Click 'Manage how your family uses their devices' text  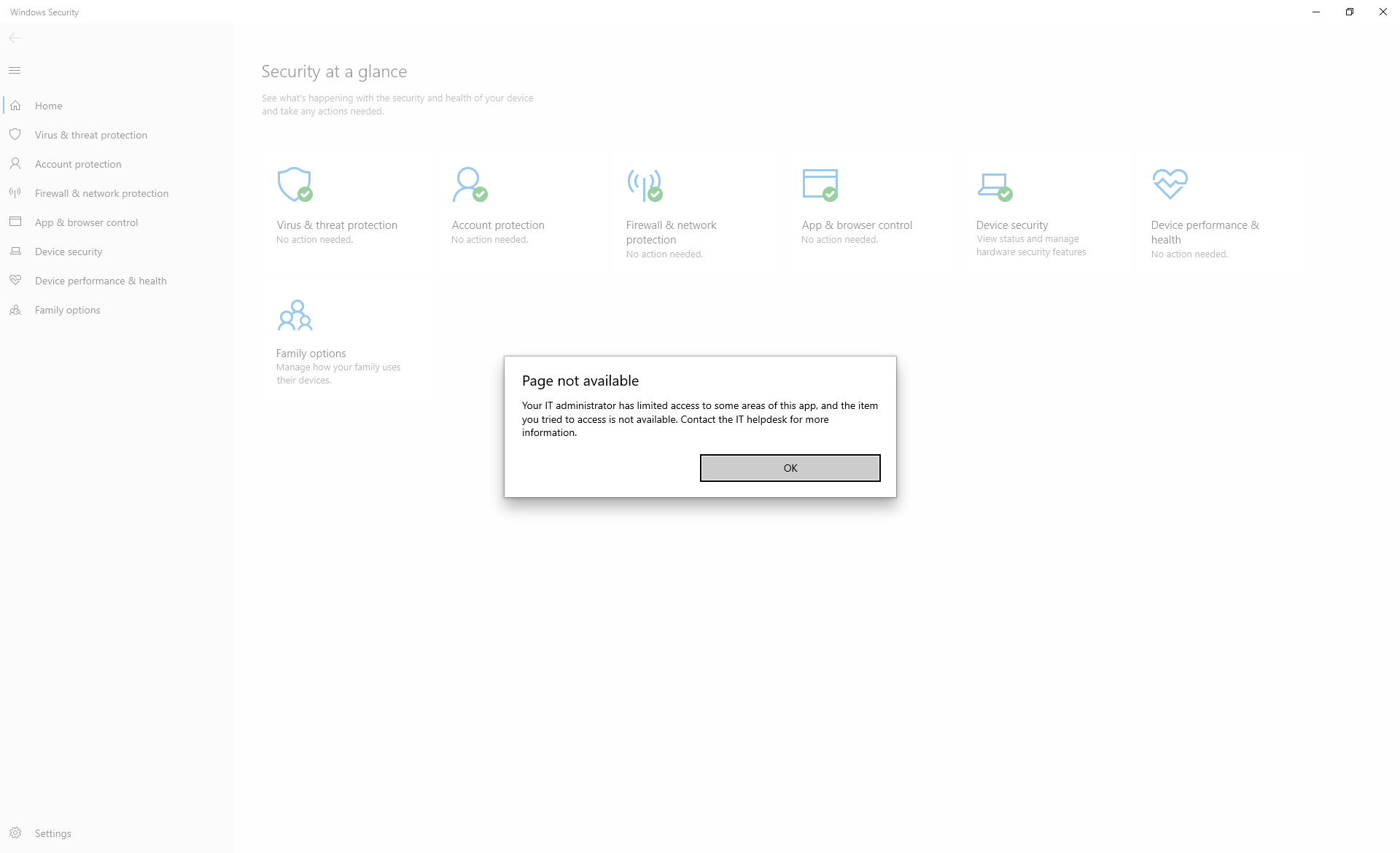coord(338,374)
